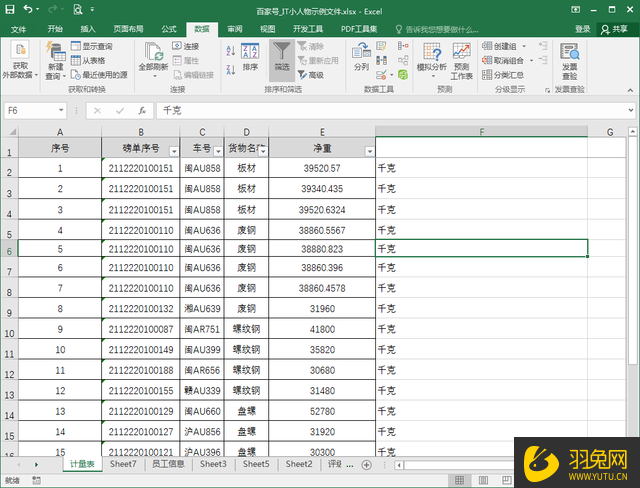640x488 pixels.
Task: Switch to Normal view in status bar
Action: click(x=459, y=480)
